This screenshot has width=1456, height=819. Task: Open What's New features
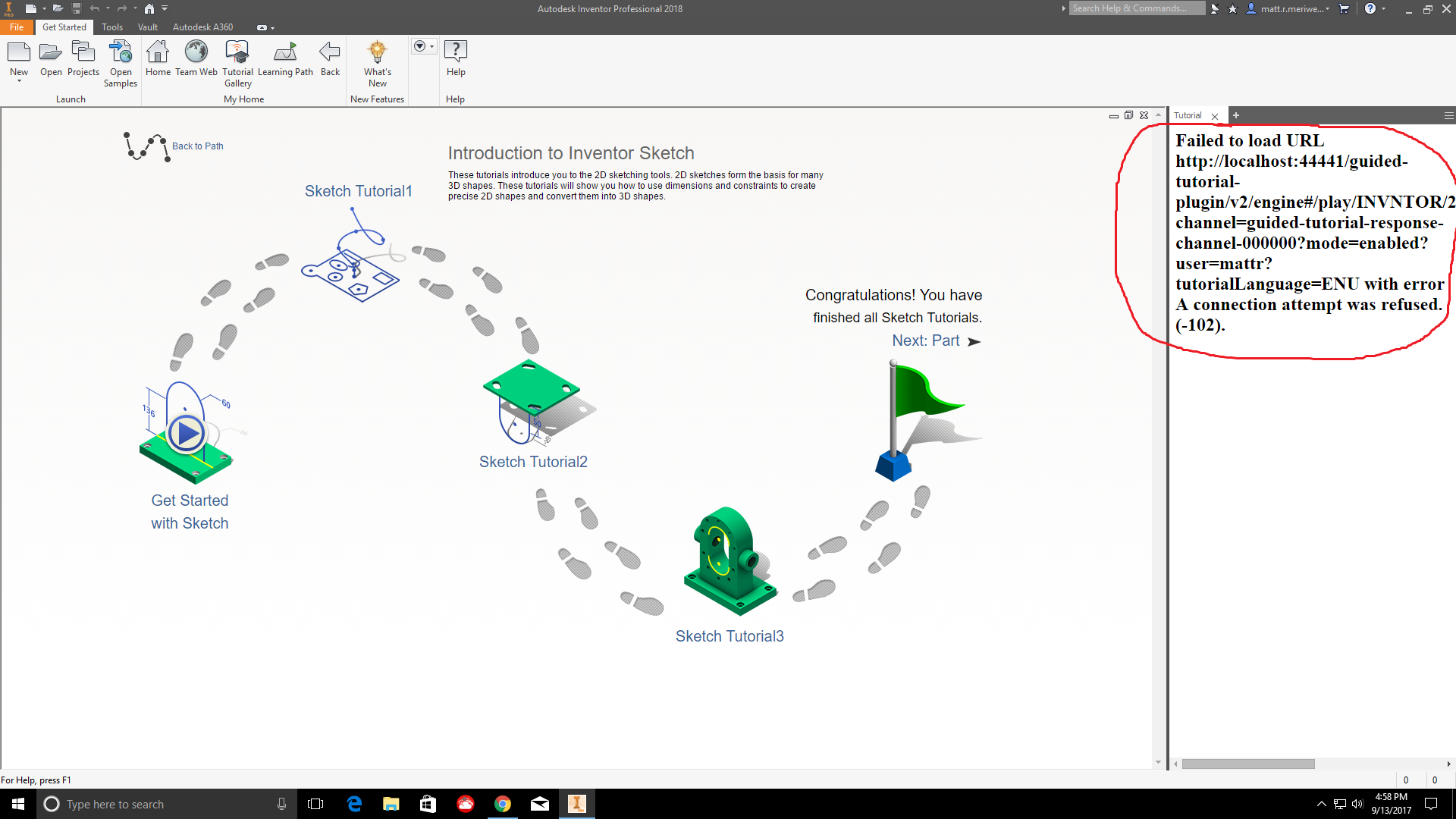[x=377, y=57]
